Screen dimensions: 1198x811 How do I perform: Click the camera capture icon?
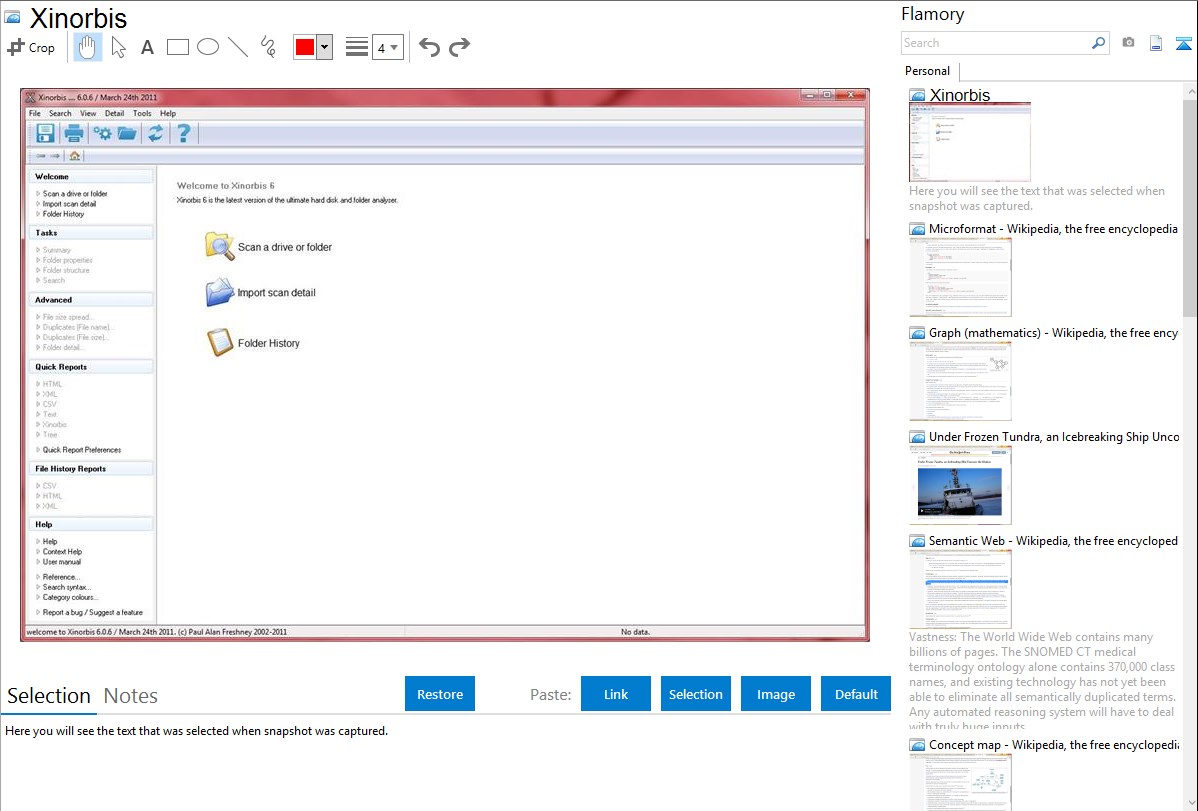pyautogui.click(x=1128, y=43)
